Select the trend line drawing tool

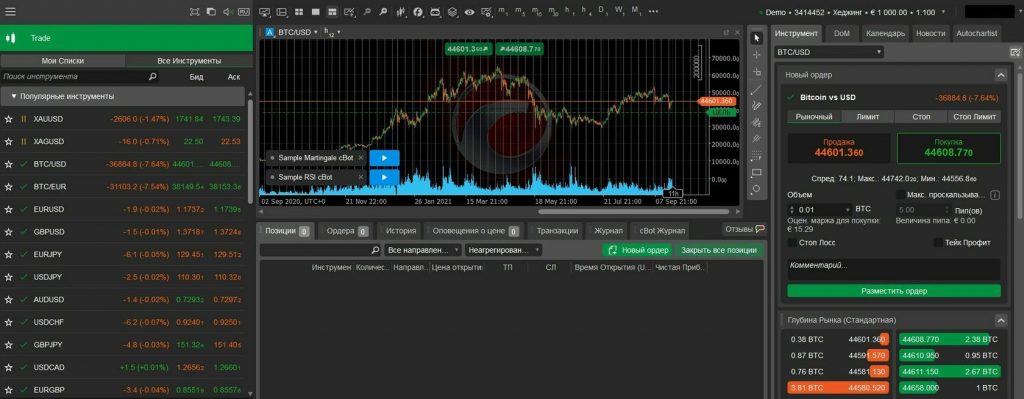(x=757, y=89)
